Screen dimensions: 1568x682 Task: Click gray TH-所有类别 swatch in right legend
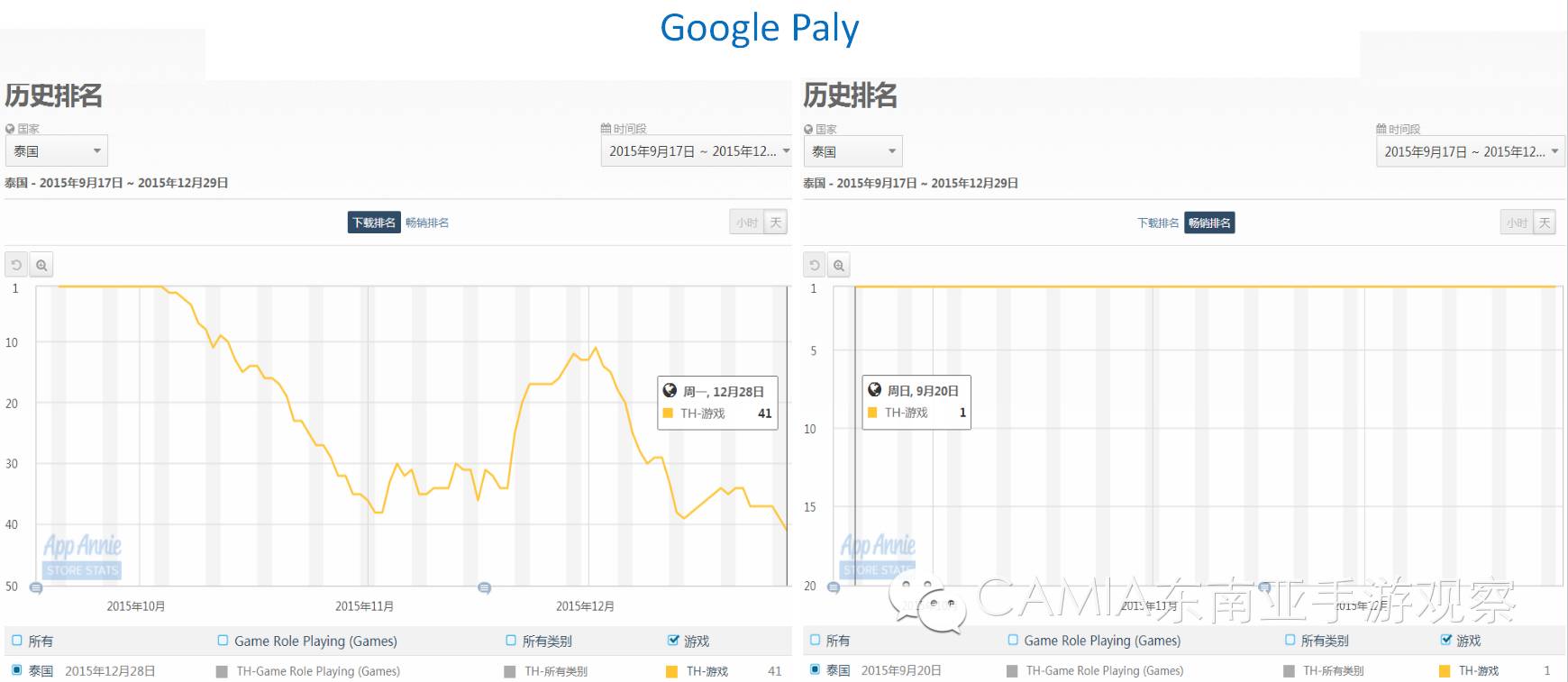(1289, 671)
